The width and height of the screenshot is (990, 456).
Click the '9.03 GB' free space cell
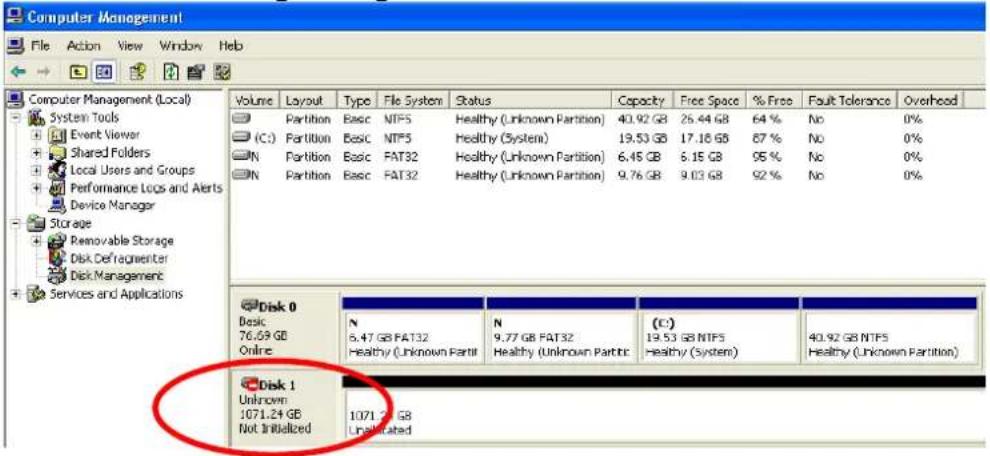pyautogui.click(x=700, y=174)
